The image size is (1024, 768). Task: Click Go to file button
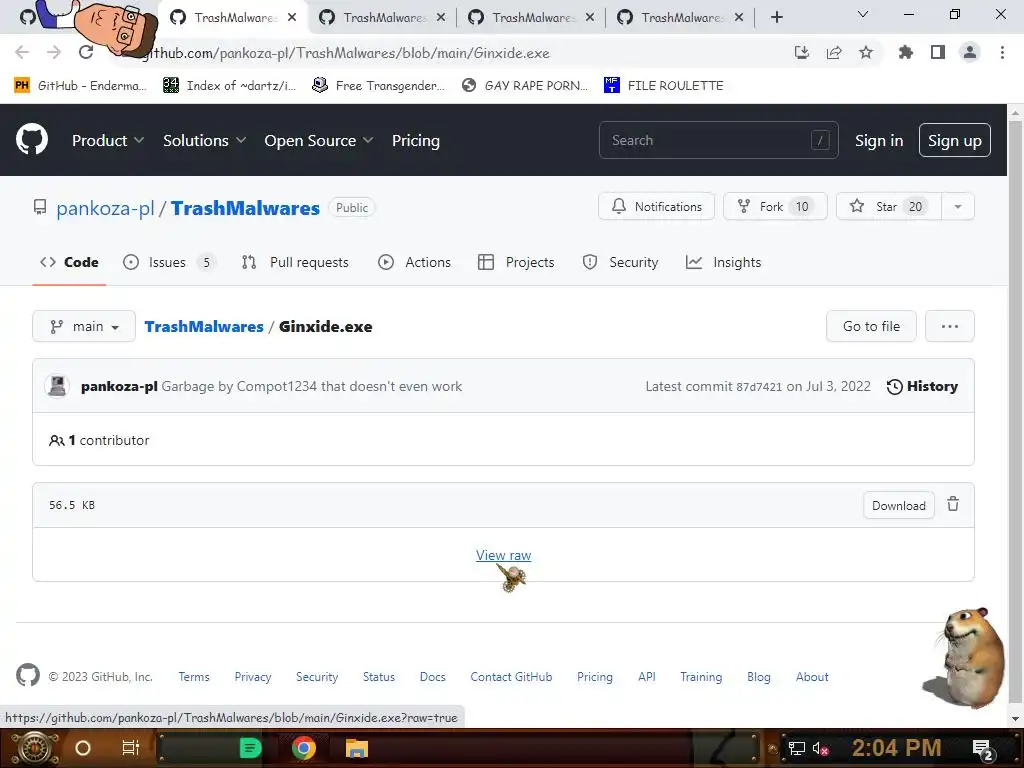coord(871,326)
